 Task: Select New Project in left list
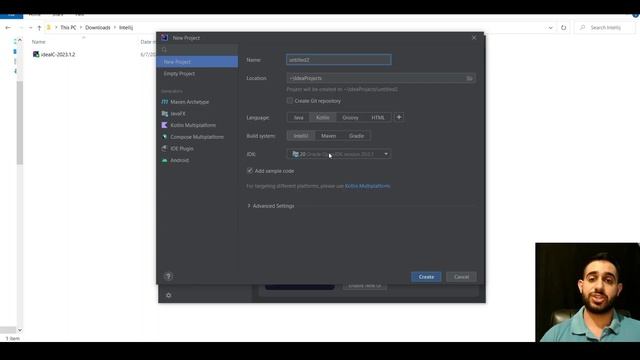coord(197,62)
